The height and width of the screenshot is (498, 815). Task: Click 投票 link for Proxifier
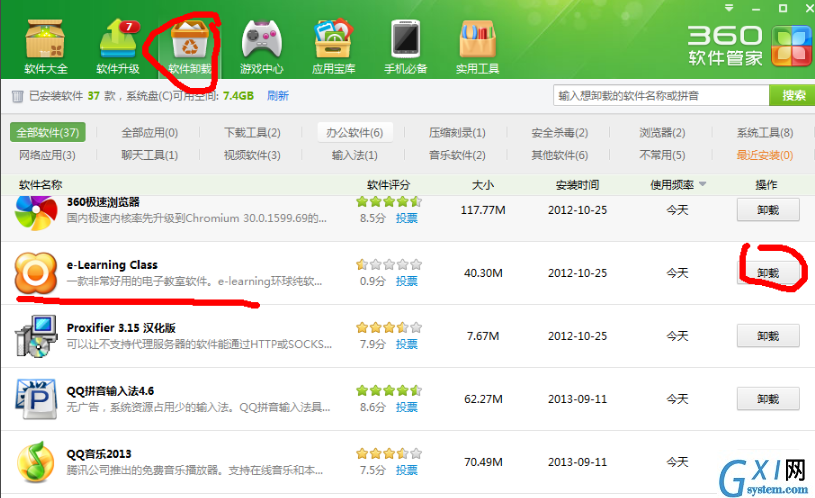(x=406, y=344)
